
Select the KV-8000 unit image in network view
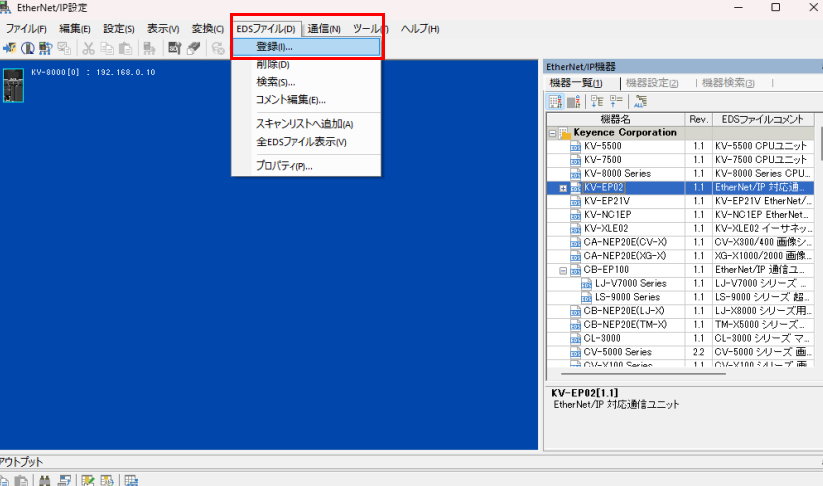[13, 85]
